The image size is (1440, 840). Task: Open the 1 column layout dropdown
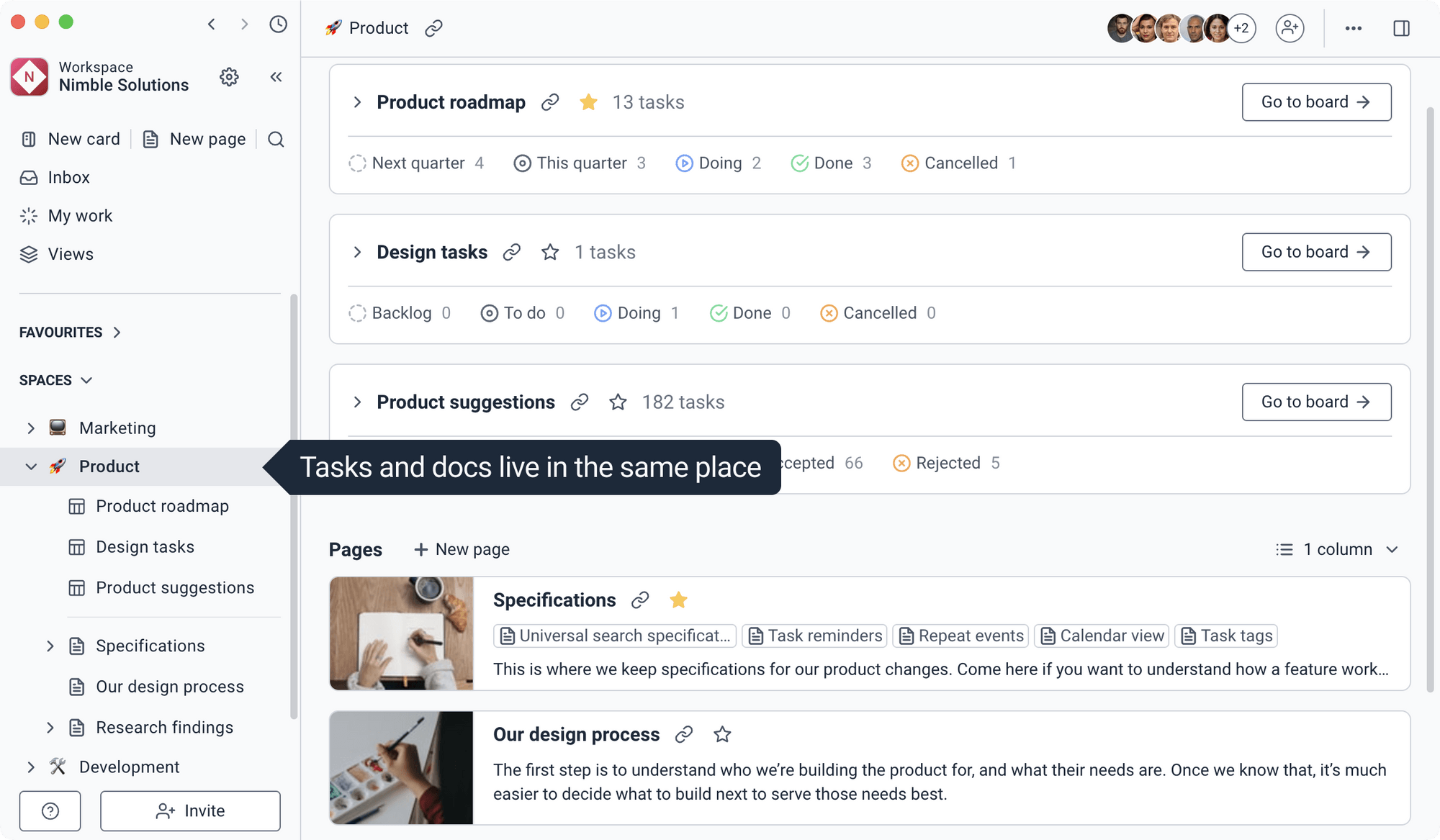pos(1337,549)
